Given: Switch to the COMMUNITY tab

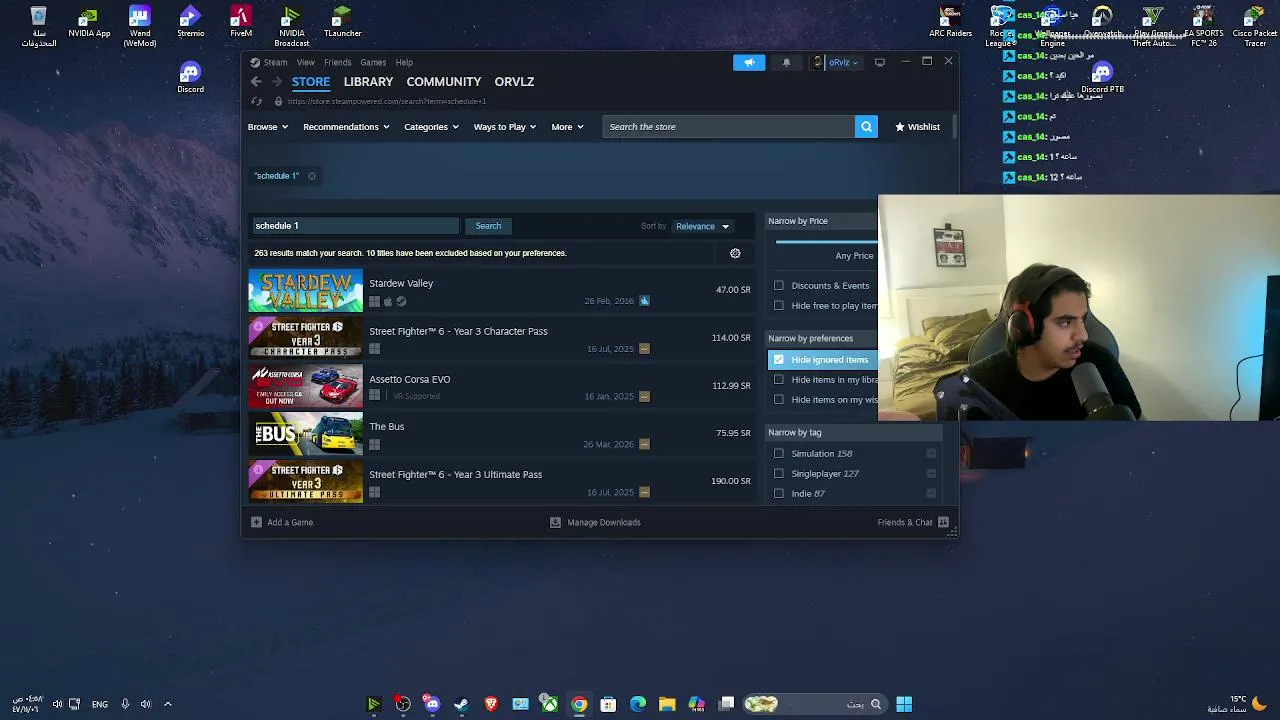Looking at the screenshot, I should point(444,82).
